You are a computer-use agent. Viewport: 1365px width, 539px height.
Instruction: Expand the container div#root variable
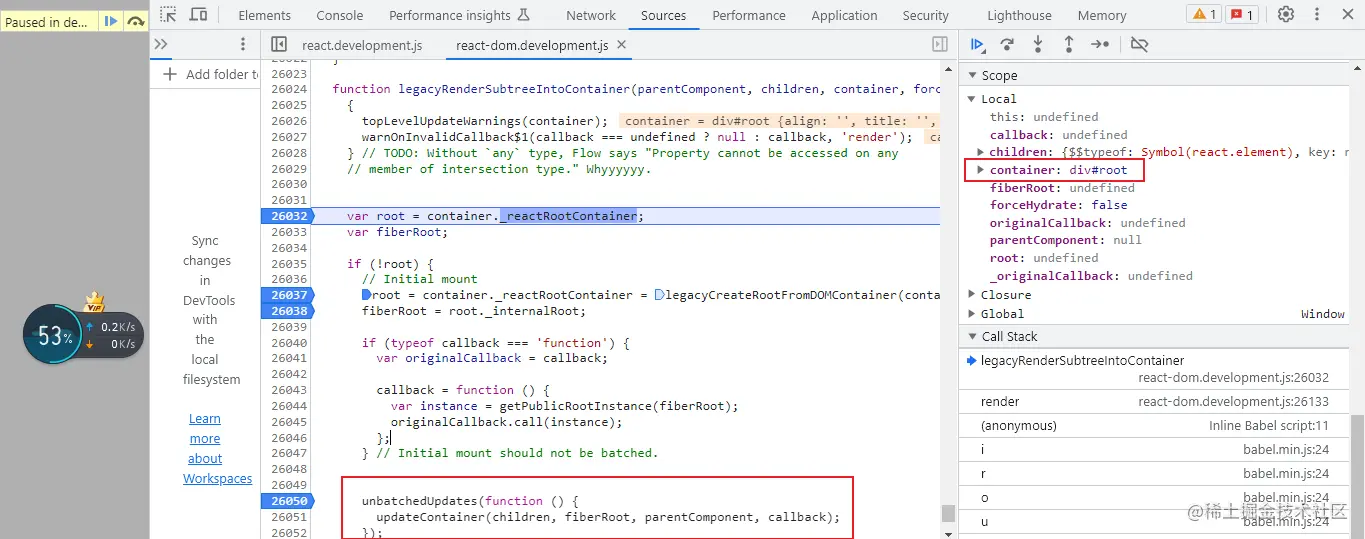[x=981, y=170]
